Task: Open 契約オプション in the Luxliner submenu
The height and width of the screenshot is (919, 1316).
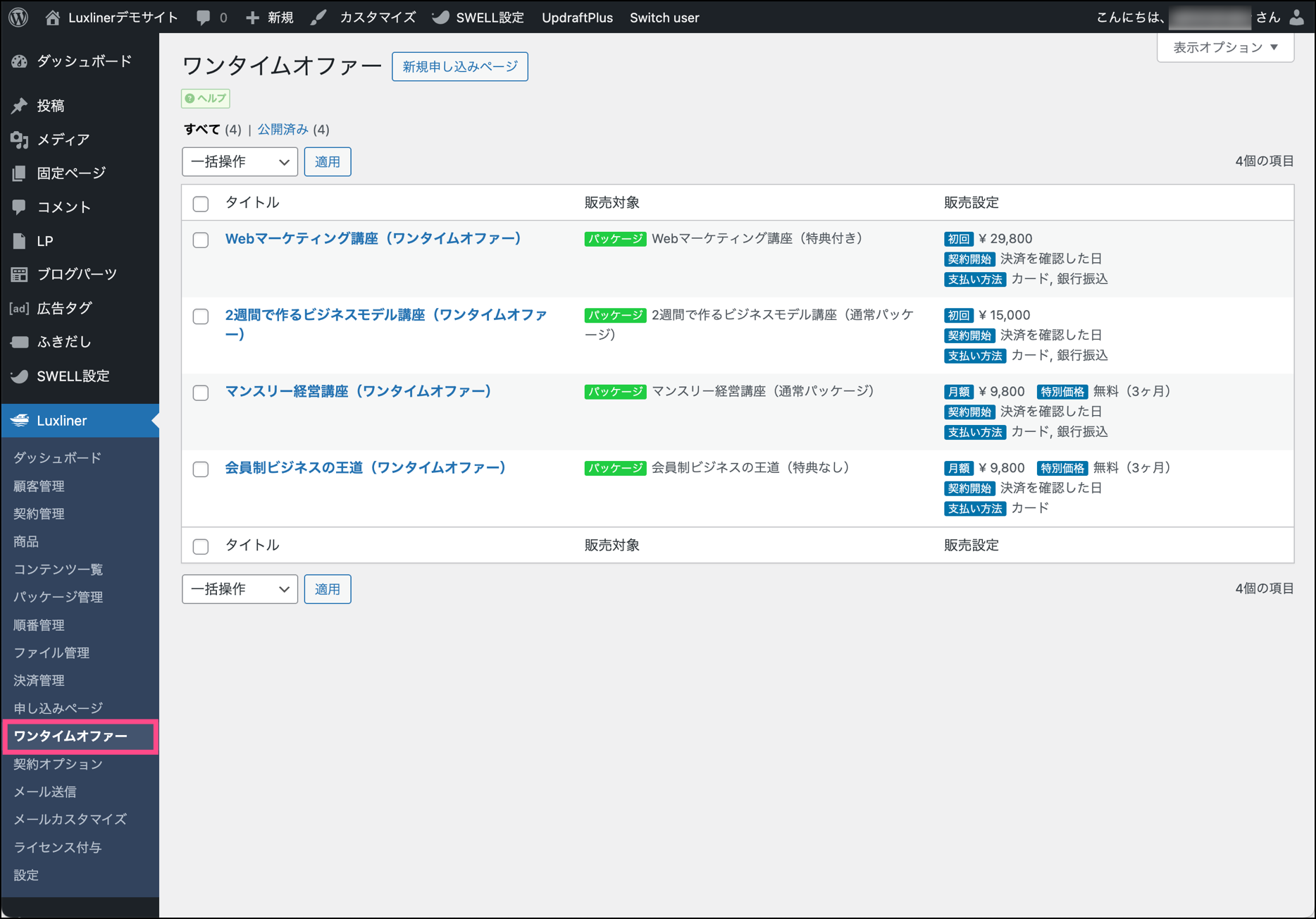Action: tap(58, 764)
